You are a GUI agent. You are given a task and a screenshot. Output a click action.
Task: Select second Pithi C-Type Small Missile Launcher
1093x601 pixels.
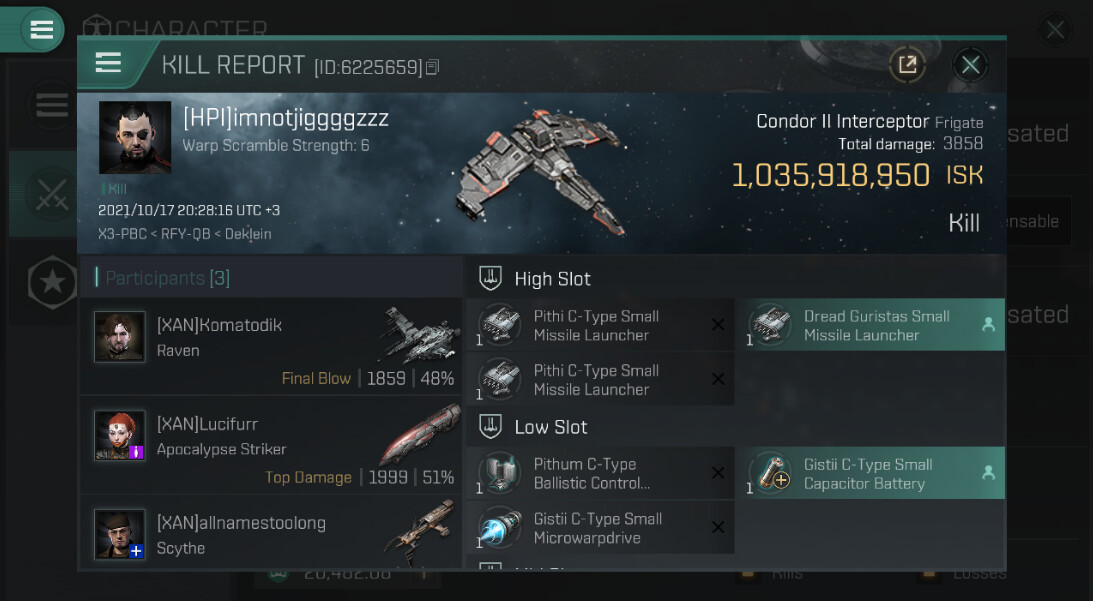pyautogui.click(x=600, y=379)
